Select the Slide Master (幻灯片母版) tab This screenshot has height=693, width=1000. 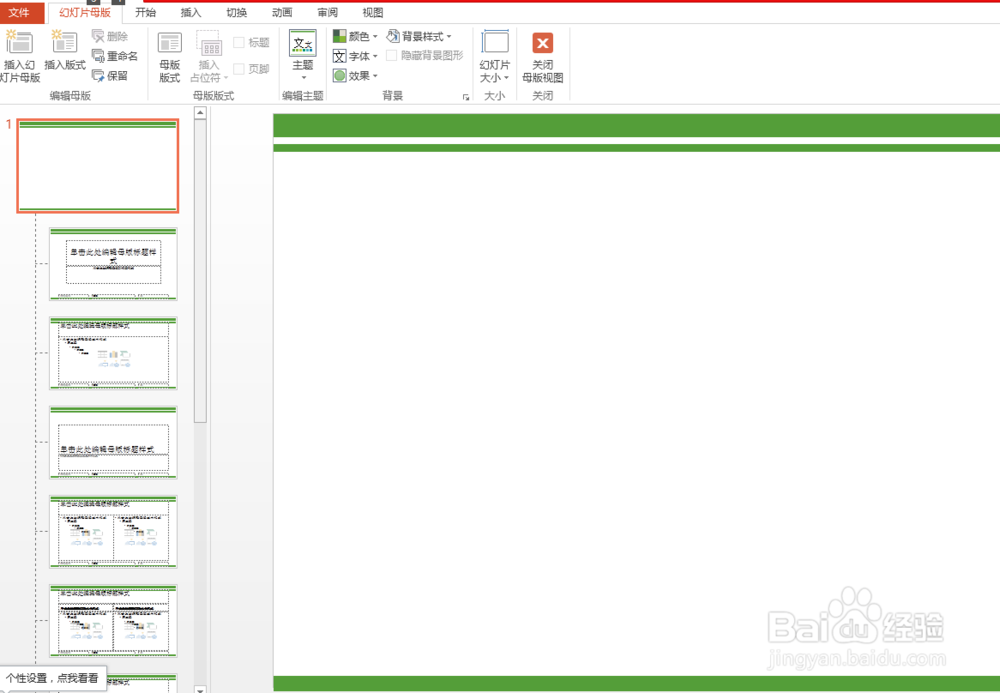[x=85, y=12]
